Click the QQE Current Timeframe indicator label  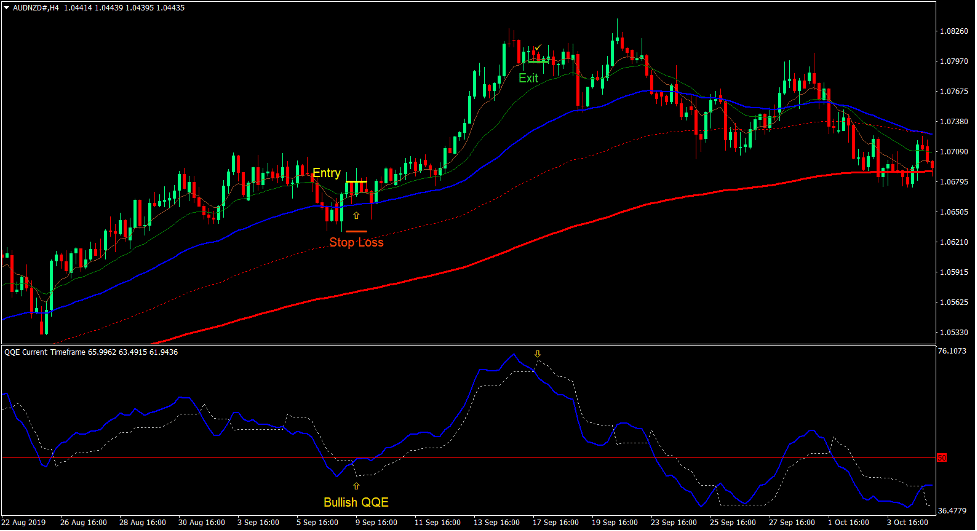(x=58, y=352)
